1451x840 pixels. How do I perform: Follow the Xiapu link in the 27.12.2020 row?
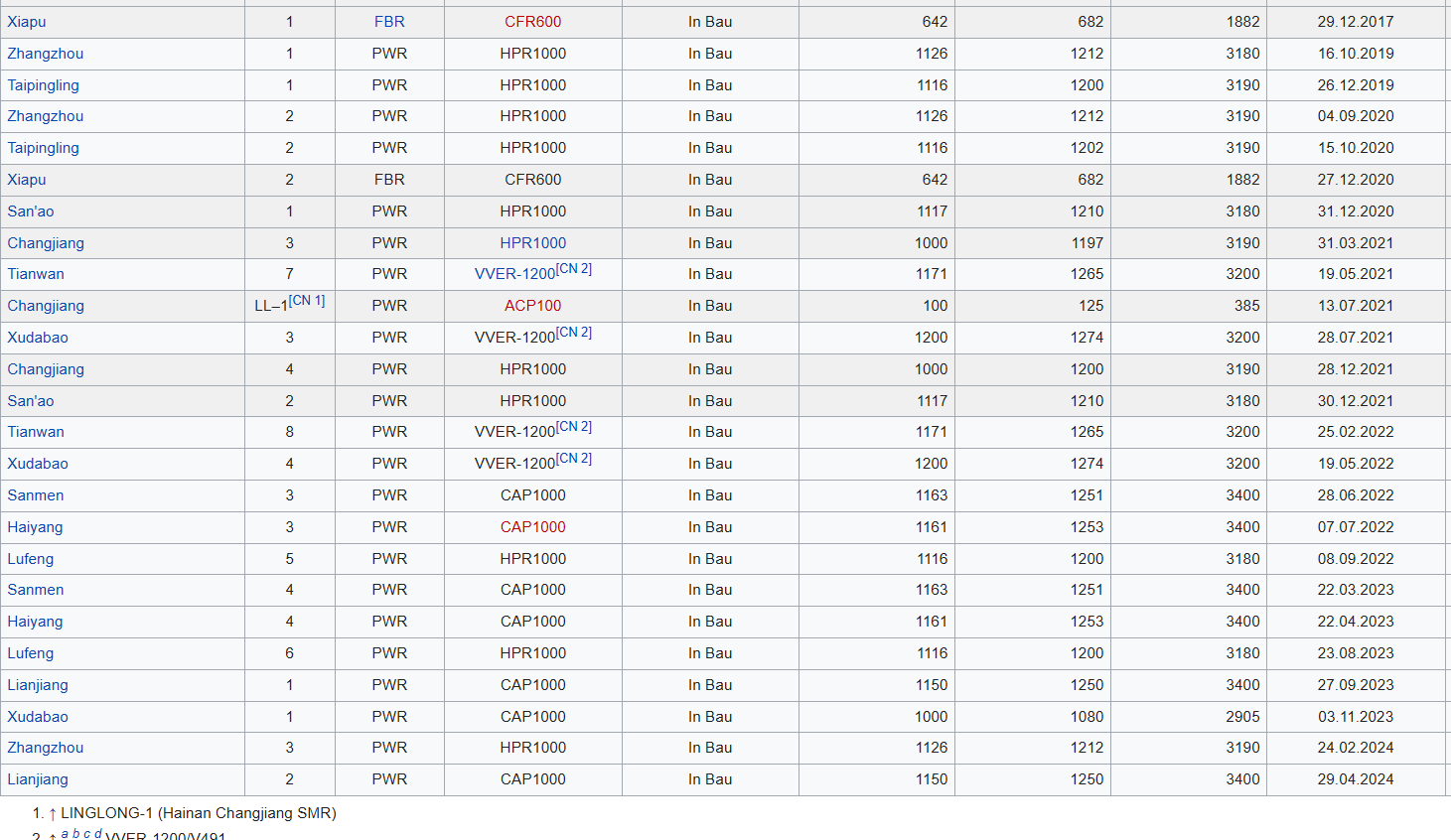pyautogui.click(x=27, y=180)
